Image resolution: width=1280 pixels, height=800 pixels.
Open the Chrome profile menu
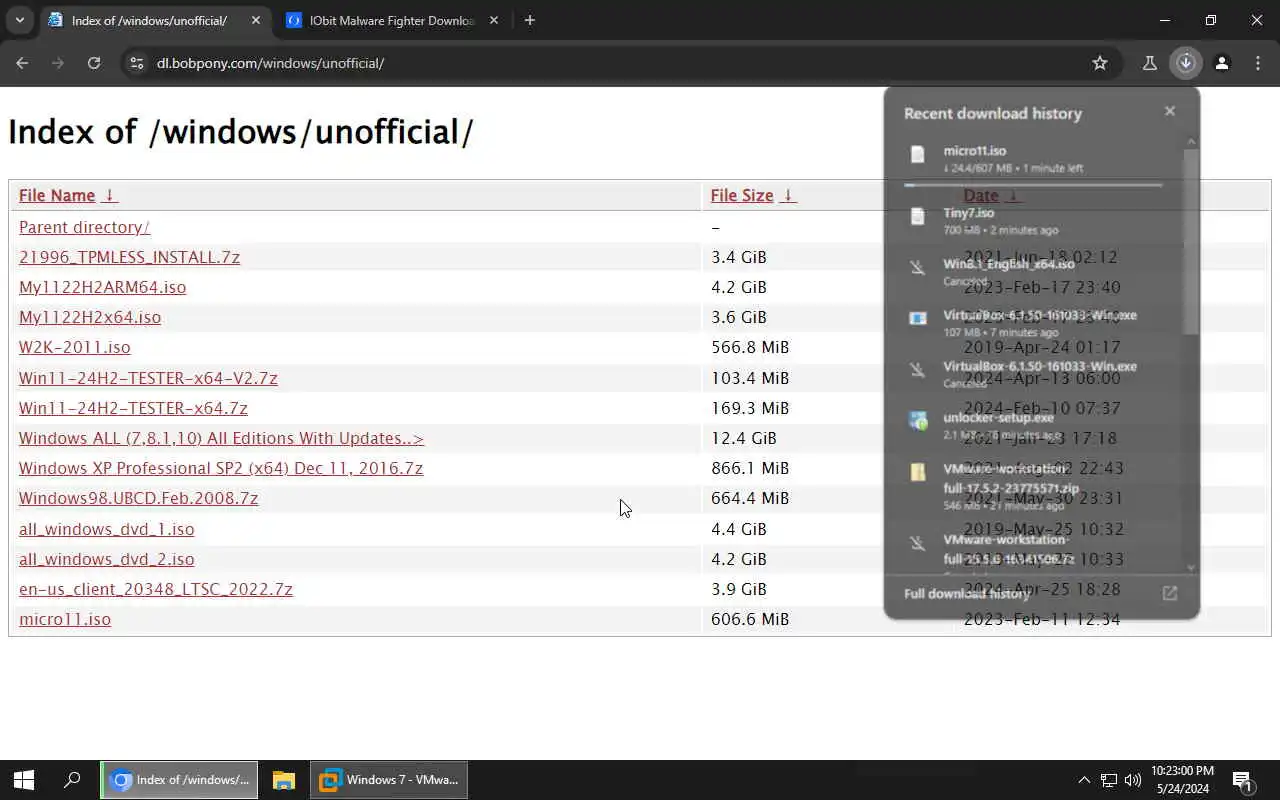[x=1222, y=63]
